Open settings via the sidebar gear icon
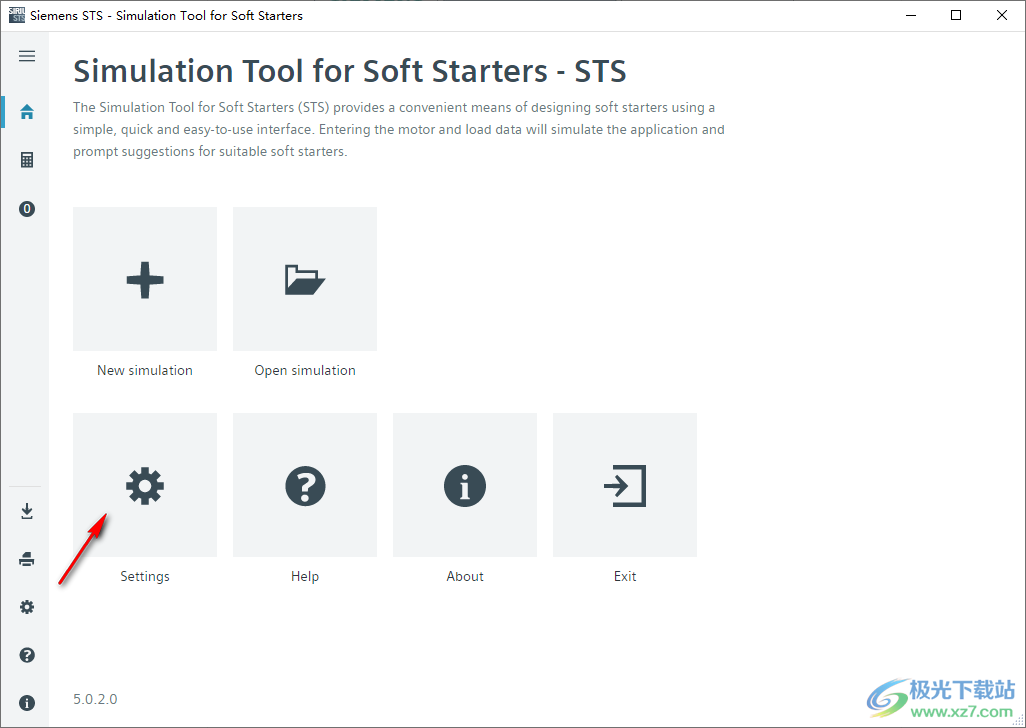The height and width of the screenshot is (728, 1026). (x=27, y=607)
